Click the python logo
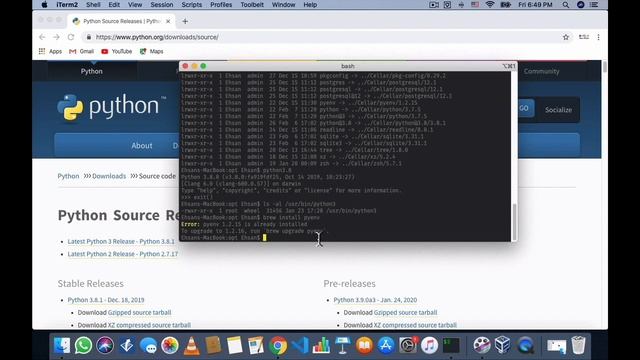 click(111, 107)
